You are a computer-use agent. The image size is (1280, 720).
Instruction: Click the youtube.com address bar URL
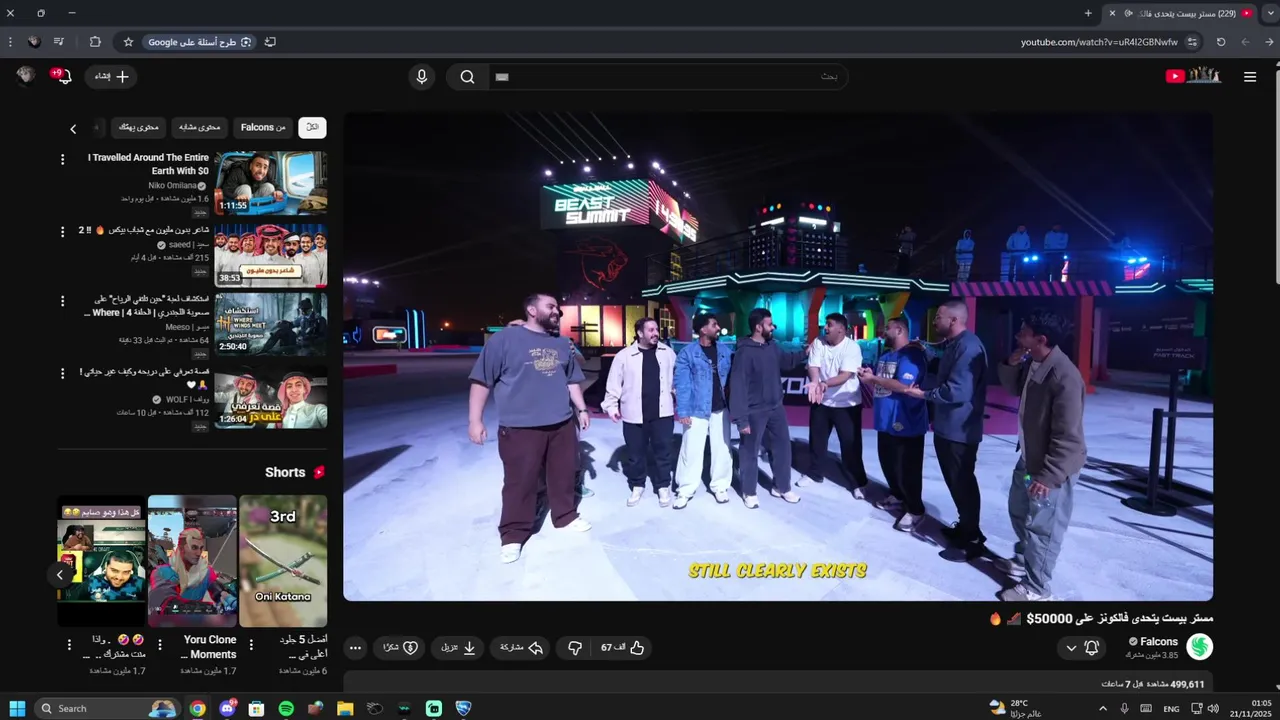click(x=1099, y=42)
